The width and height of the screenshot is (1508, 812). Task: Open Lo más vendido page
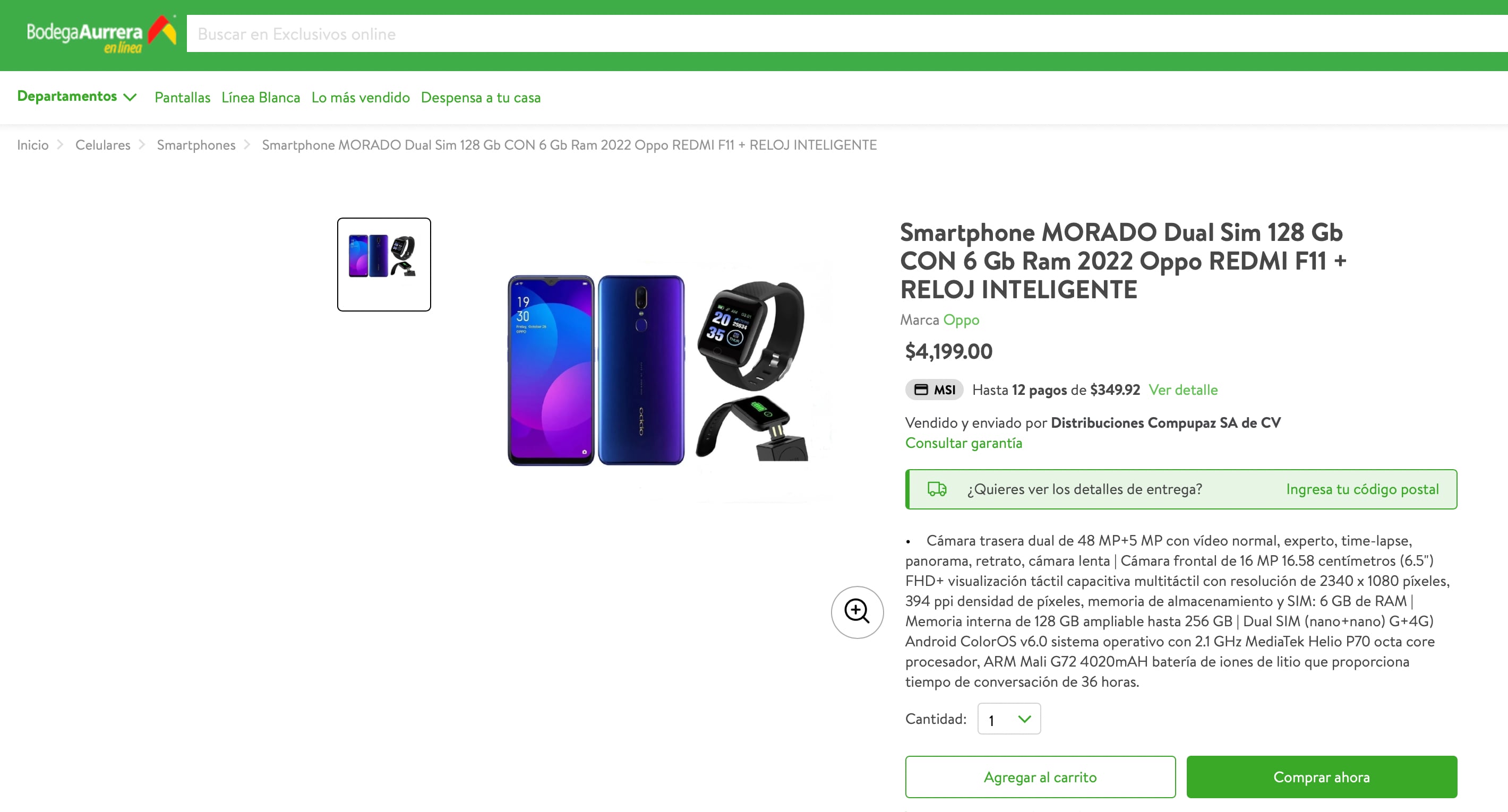coord(360,98)
